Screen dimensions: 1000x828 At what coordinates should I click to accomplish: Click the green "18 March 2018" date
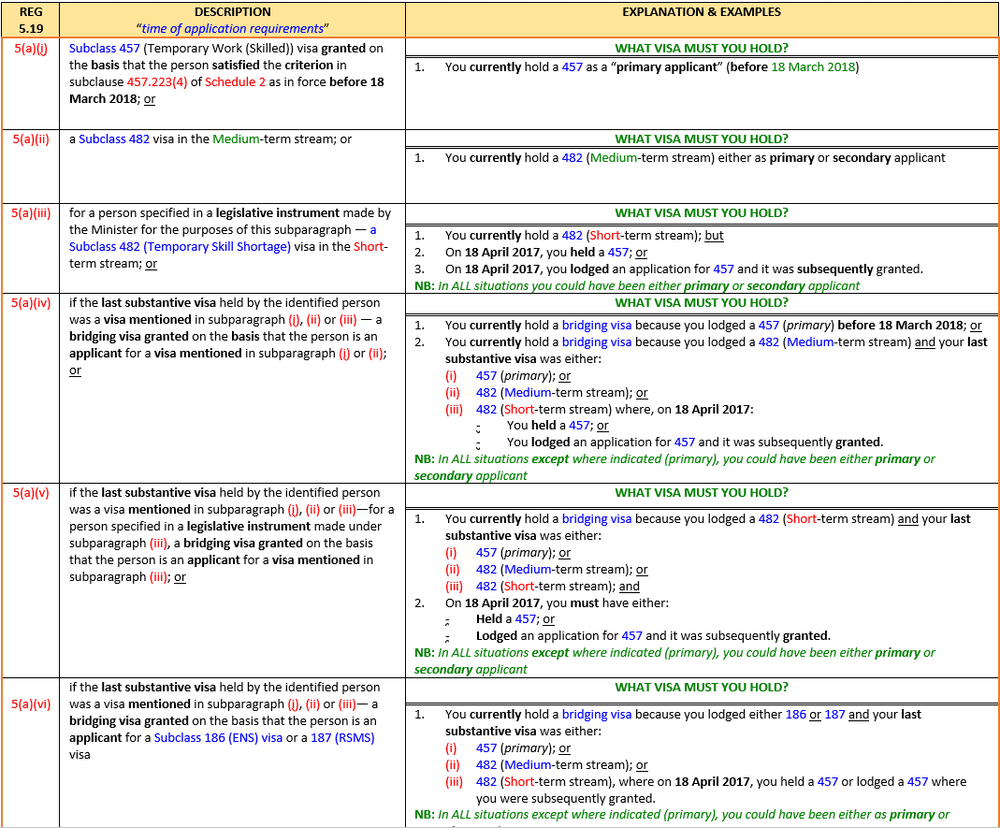click(813, 67)
